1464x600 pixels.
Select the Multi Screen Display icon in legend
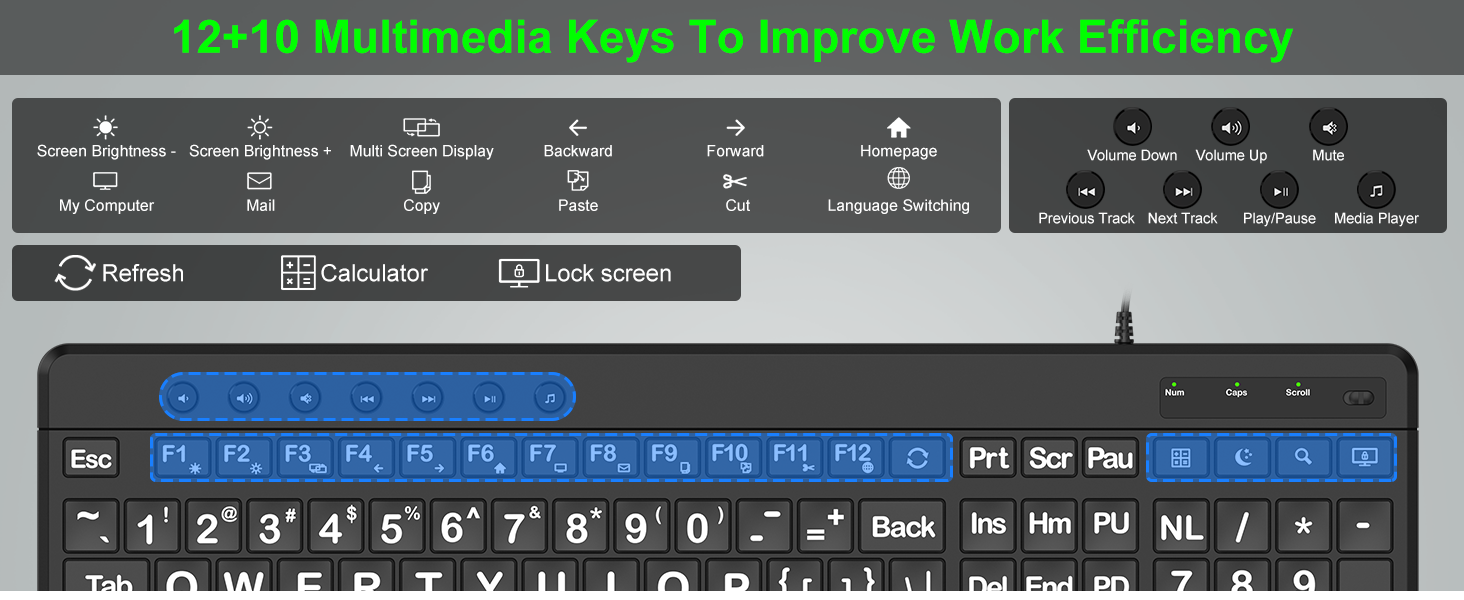pos(421,127)
